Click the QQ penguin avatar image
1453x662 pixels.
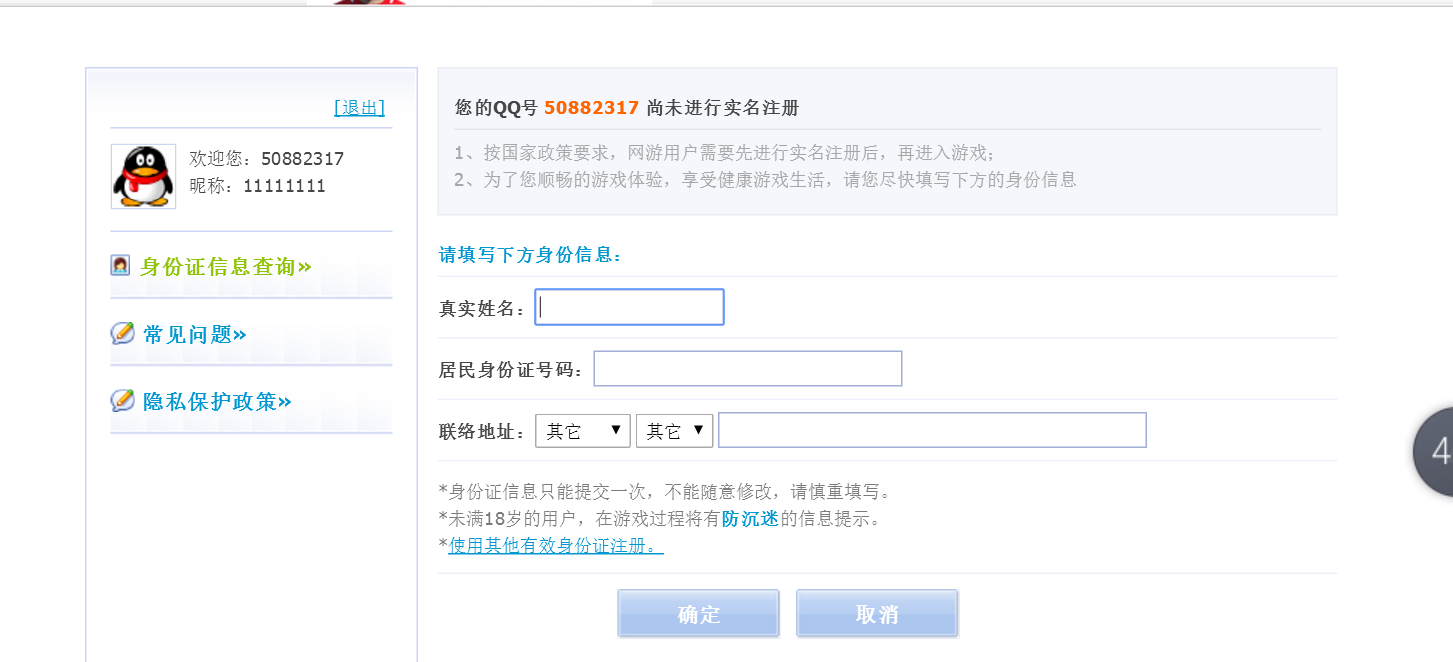(x=143, y=177)
